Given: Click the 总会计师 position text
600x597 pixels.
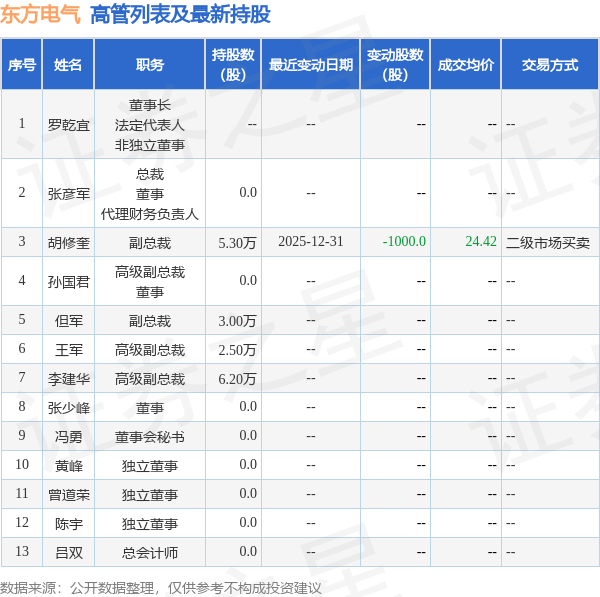Looking at the screenshot, I should [x=150, y=553].
